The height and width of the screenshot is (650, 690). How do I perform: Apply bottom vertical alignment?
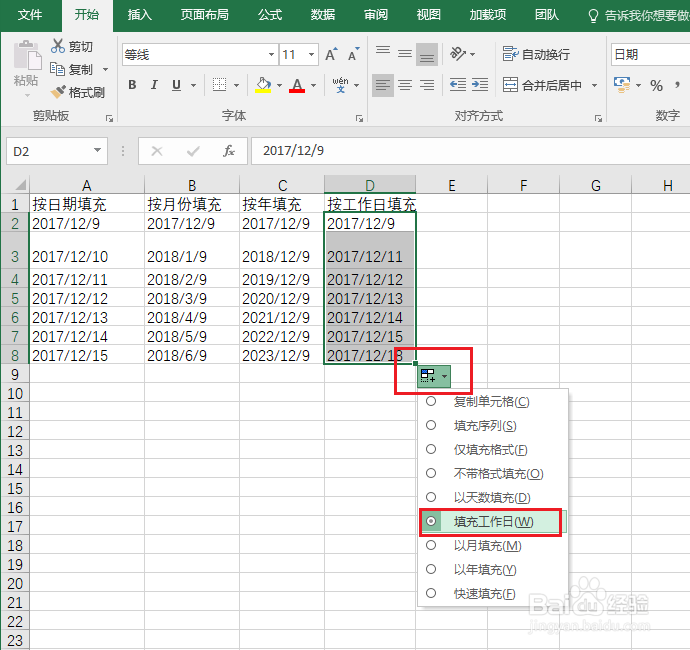tap(427, 54)
